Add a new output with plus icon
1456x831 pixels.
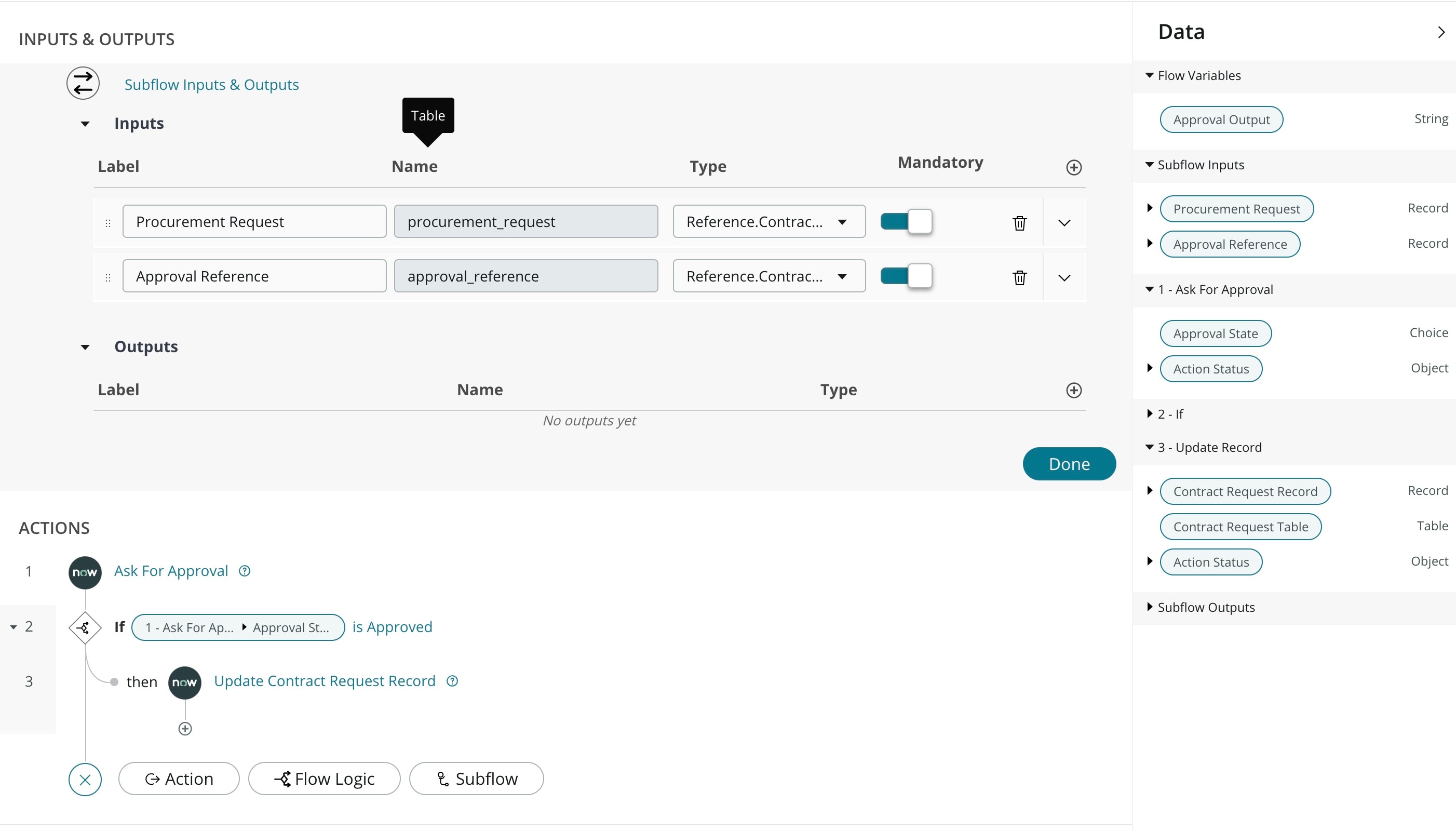pyautogui.click(x=1074, y=391)
